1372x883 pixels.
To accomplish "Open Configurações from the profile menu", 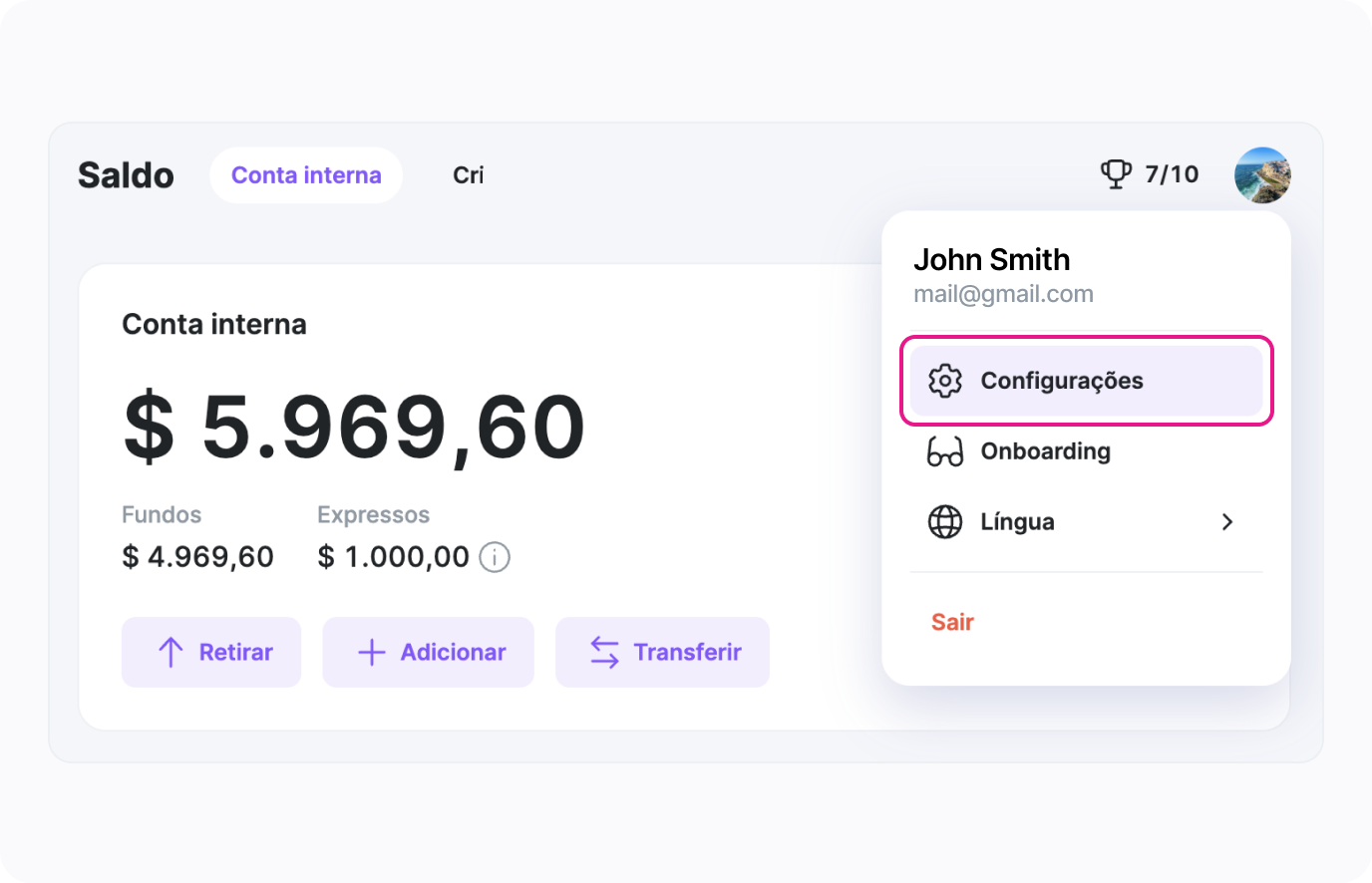I will click(1061, 381).
